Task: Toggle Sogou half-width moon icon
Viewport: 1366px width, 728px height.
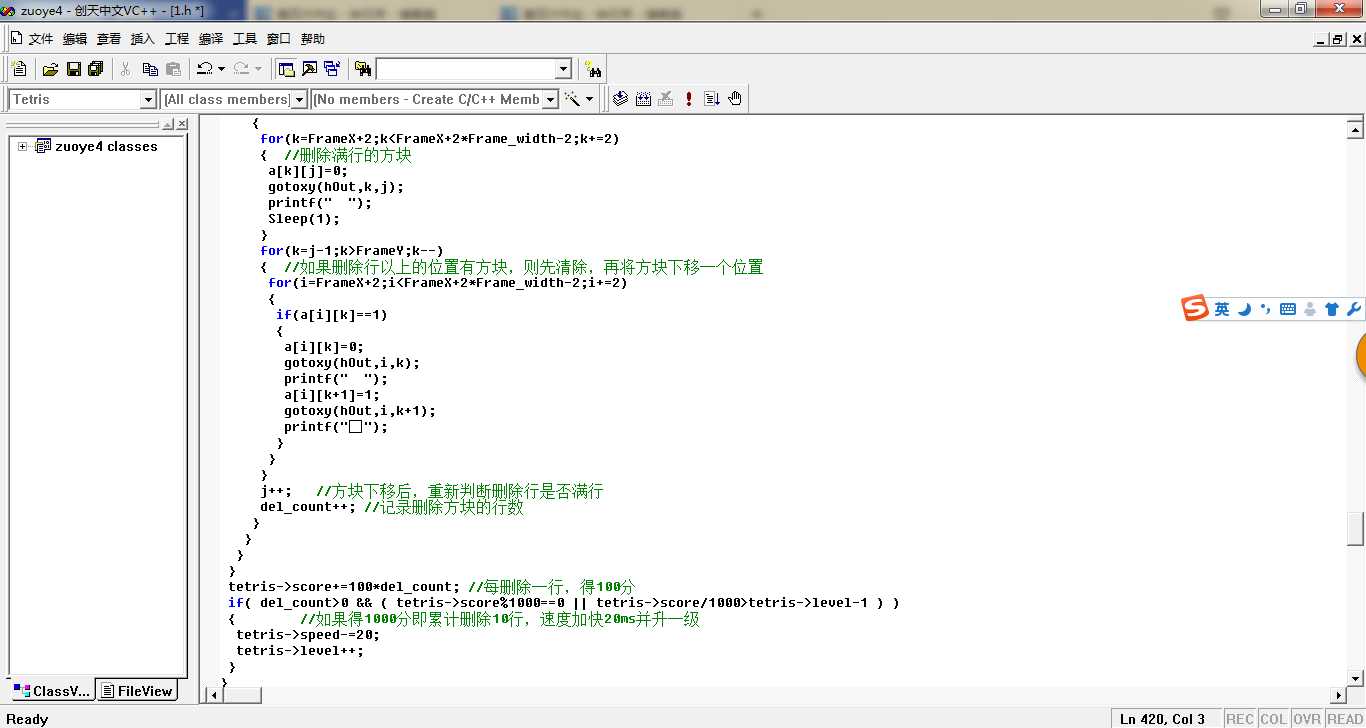Action: coord(1245,310)
